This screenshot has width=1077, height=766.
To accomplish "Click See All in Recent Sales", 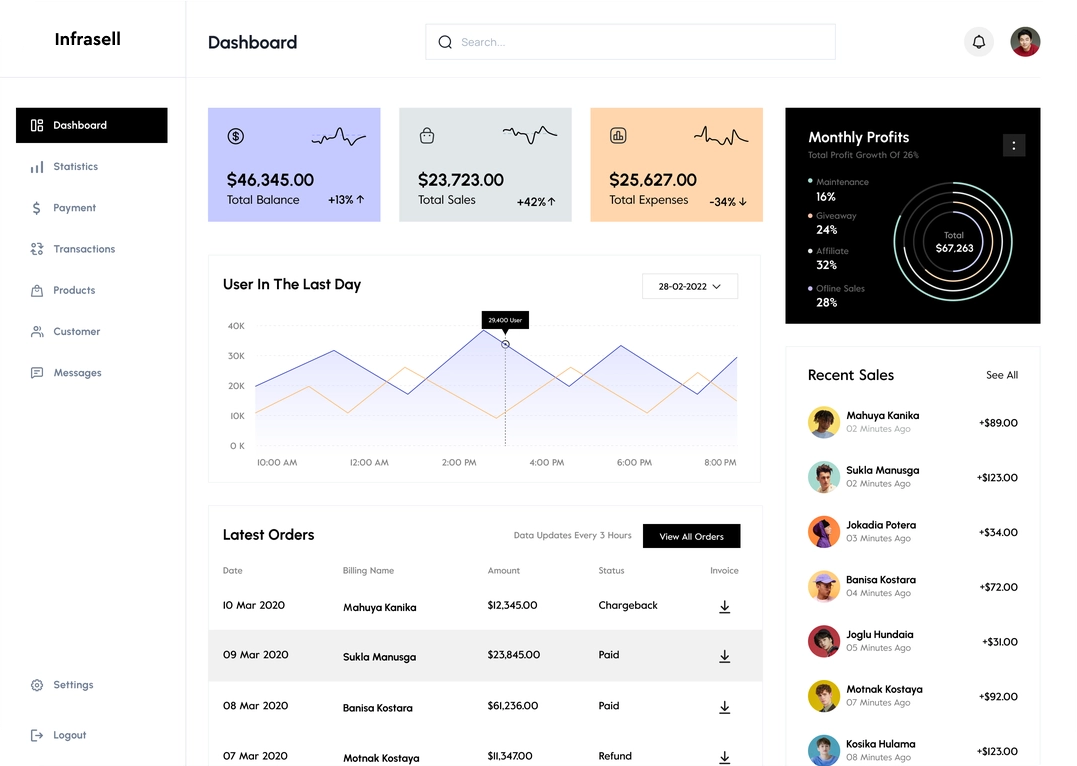I will [1001, 375].
